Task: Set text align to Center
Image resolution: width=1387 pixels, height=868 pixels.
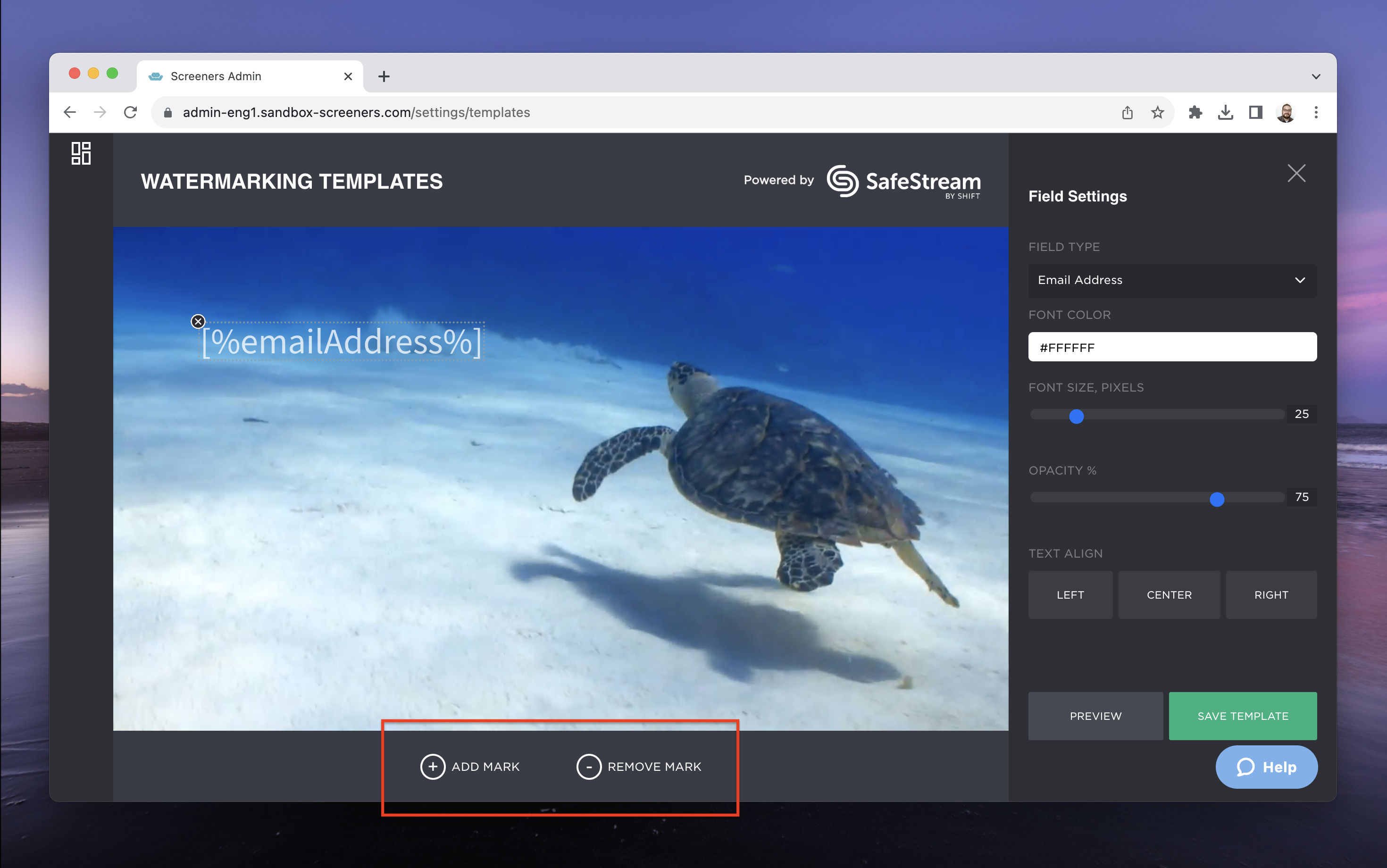Action: coord(1169,595)
